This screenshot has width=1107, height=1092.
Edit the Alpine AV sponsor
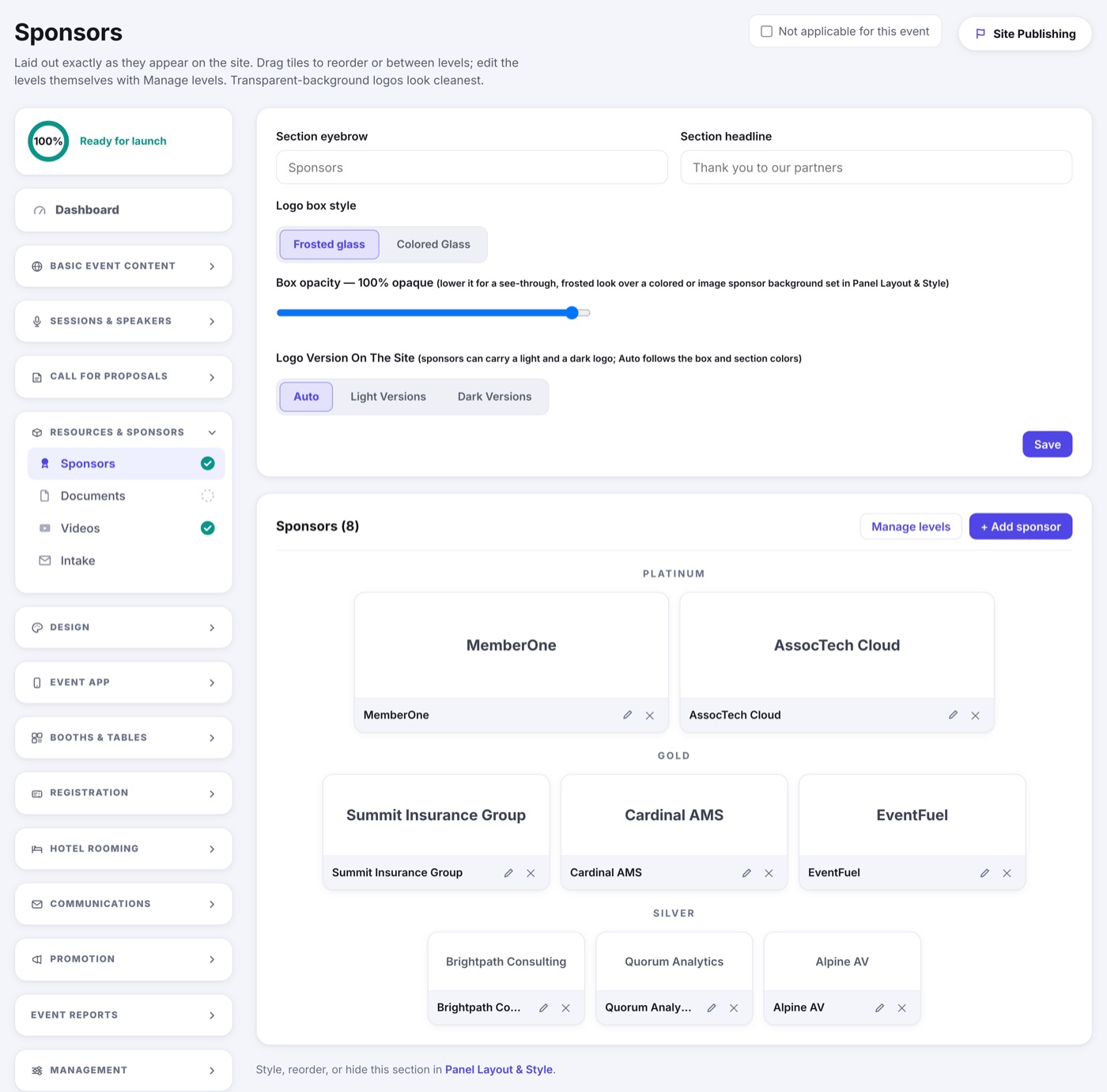click(x=879, y=1007)
